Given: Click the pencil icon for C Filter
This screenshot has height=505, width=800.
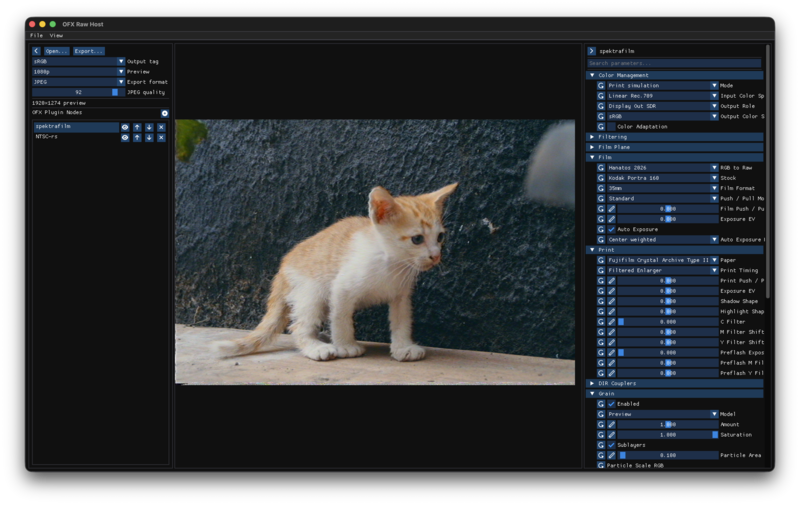Looking at the screenshot, I should (x=611, y=322).
